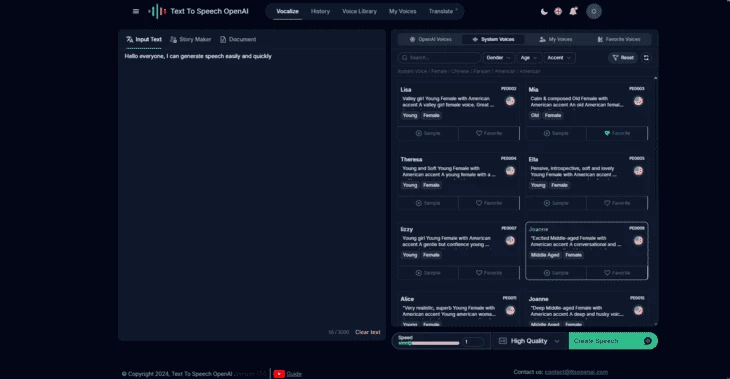Image resolution: width=730 pixels, height=379 pixels.
Task: Switch to the Vocalize tab
Action: pos(287,11)
